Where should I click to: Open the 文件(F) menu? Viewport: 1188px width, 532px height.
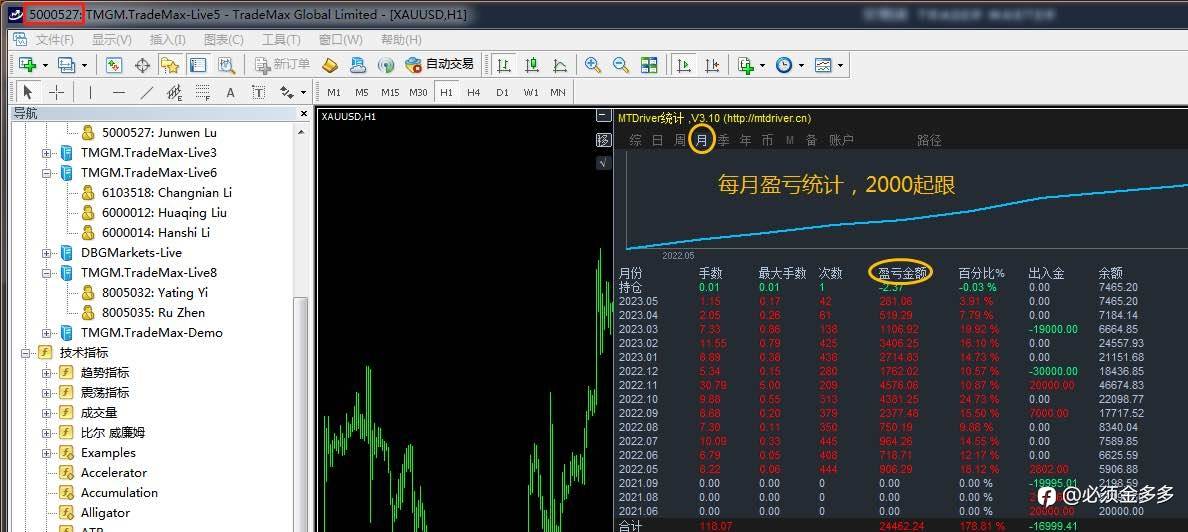[x=55, y=39]
